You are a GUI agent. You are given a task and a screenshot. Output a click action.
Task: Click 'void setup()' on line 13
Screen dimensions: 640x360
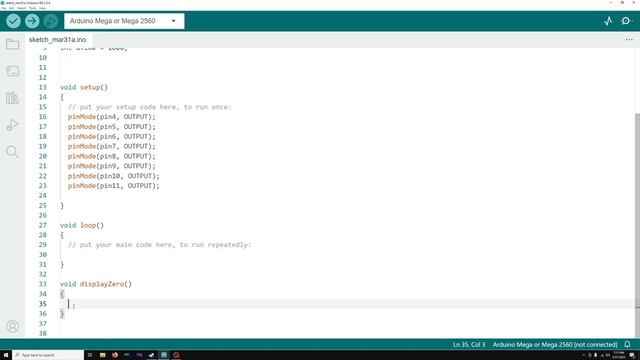pyautogui.click(x=84, y=87)
